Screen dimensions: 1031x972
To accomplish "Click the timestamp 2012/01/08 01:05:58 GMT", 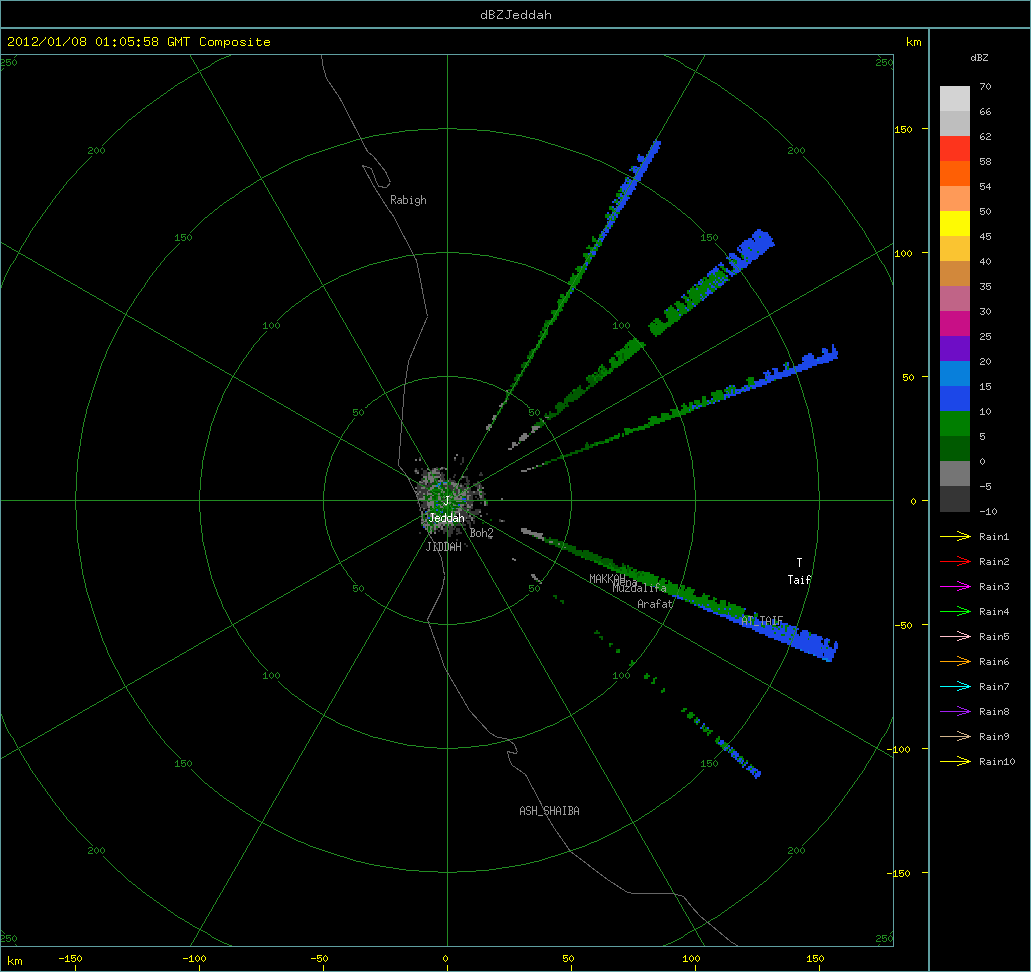I will click(99, 41).
